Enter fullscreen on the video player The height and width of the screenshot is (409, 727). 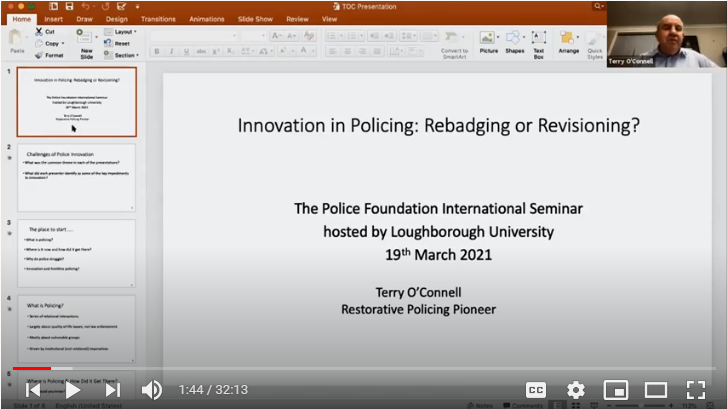tap(696, 390)
